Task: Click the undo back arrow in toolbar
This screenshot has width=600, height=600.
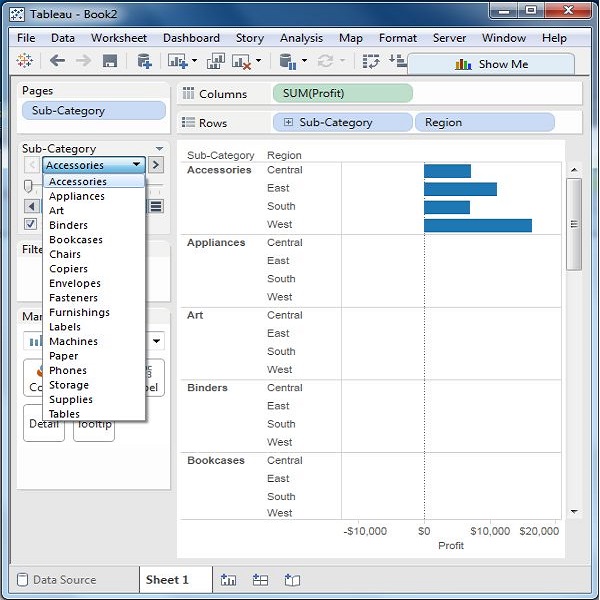Action: [57, 62]
